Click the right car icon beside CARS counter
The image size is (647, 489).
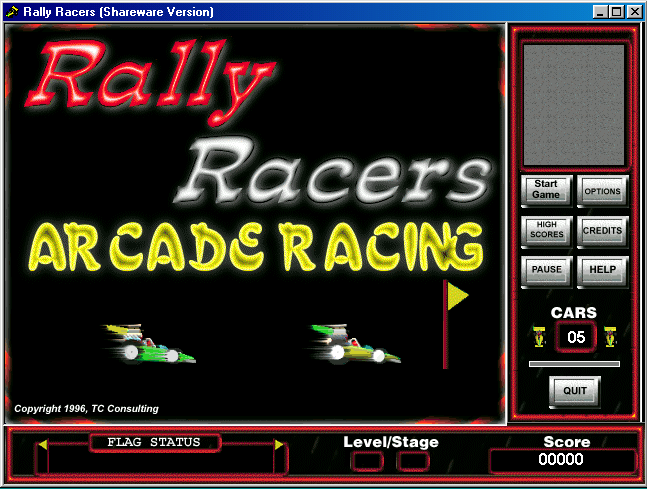click(x=610, y=336)
